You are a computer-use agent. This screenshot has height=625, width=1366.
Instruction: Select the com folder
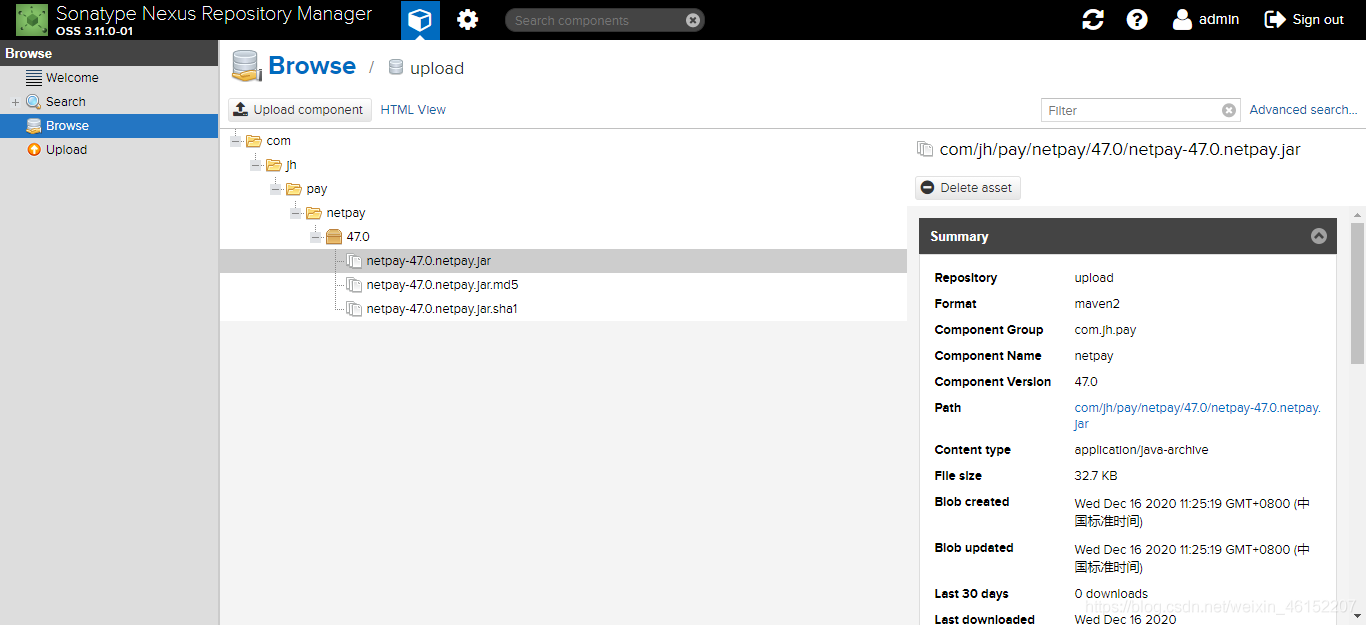(278, 141)
